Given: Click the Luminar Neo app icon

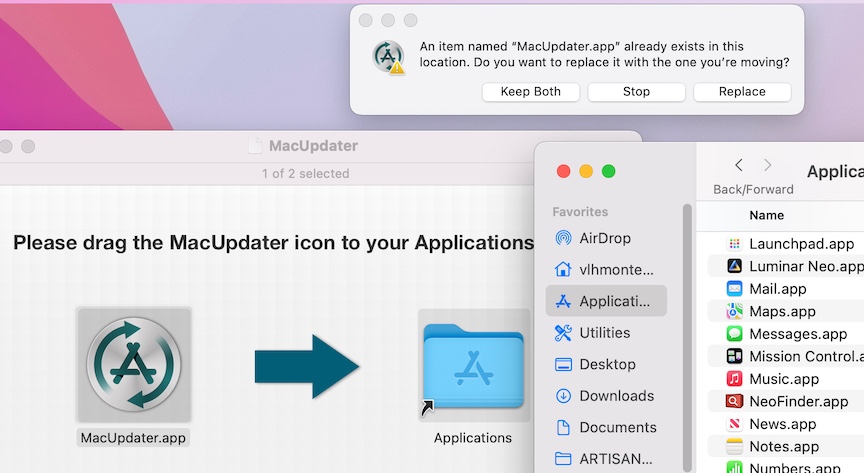Looking at the screenshot, I should click(x=734, y=266).
